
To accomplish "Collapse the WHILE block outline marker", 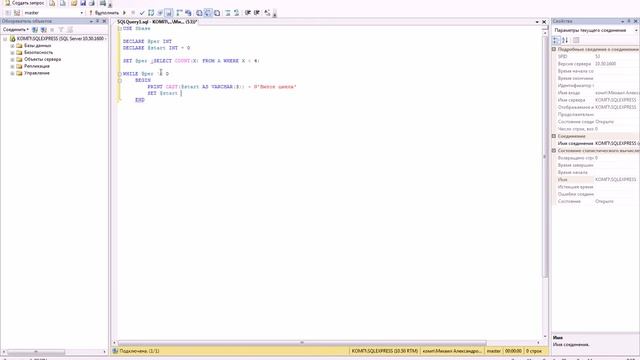I will click(x=120, y=74).
